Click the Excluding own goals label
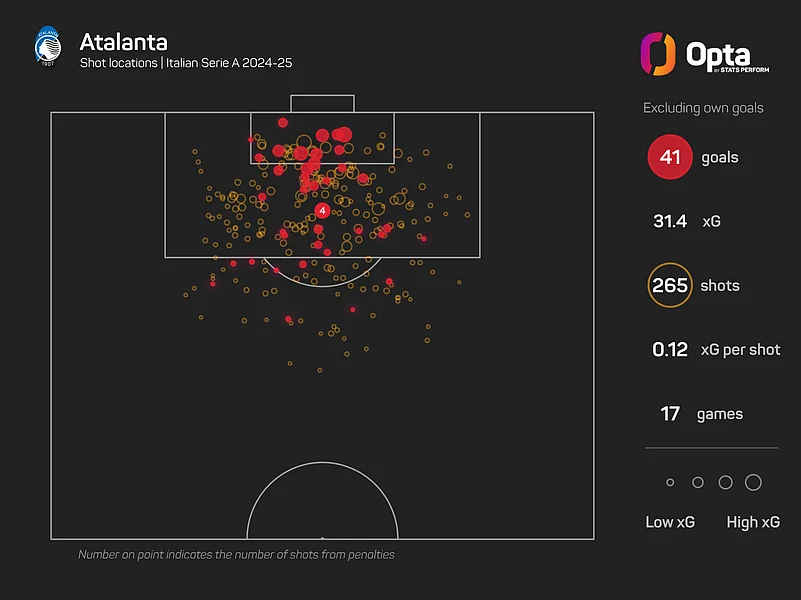 coord(703,108)
